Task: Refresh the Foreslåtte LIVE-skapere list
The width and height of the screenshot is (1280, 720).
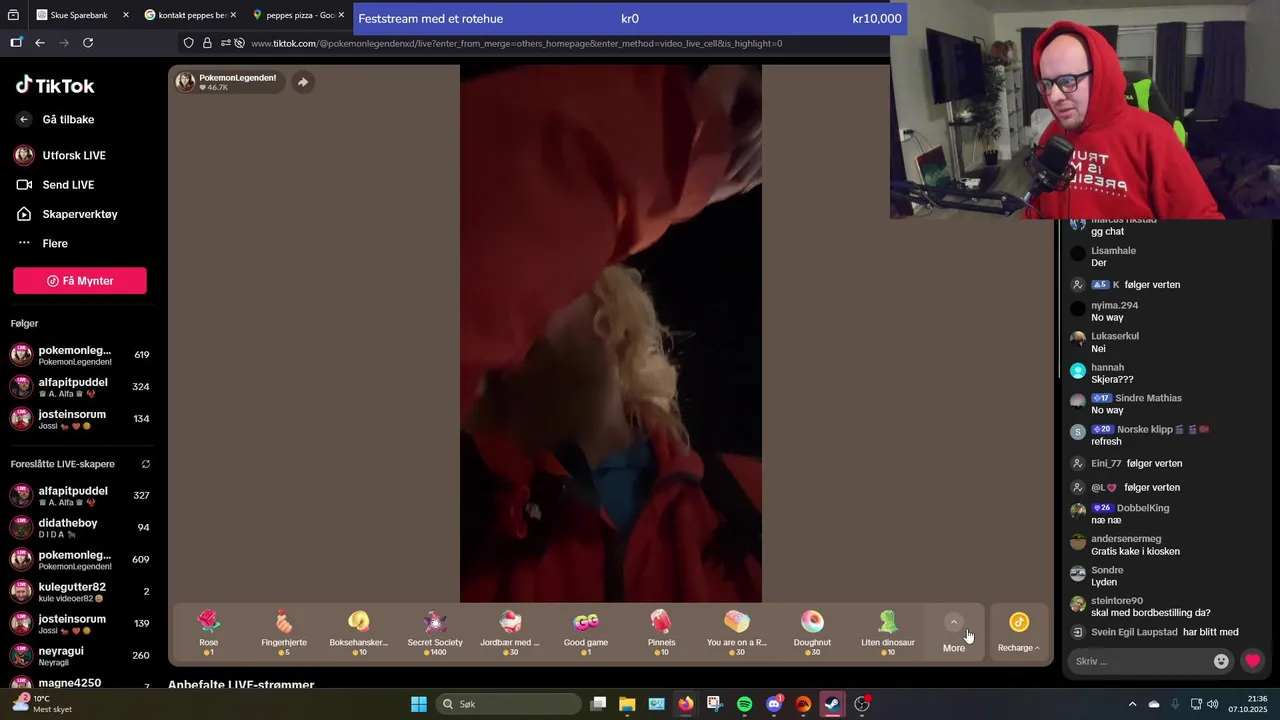Action: [x=146, y=464]
